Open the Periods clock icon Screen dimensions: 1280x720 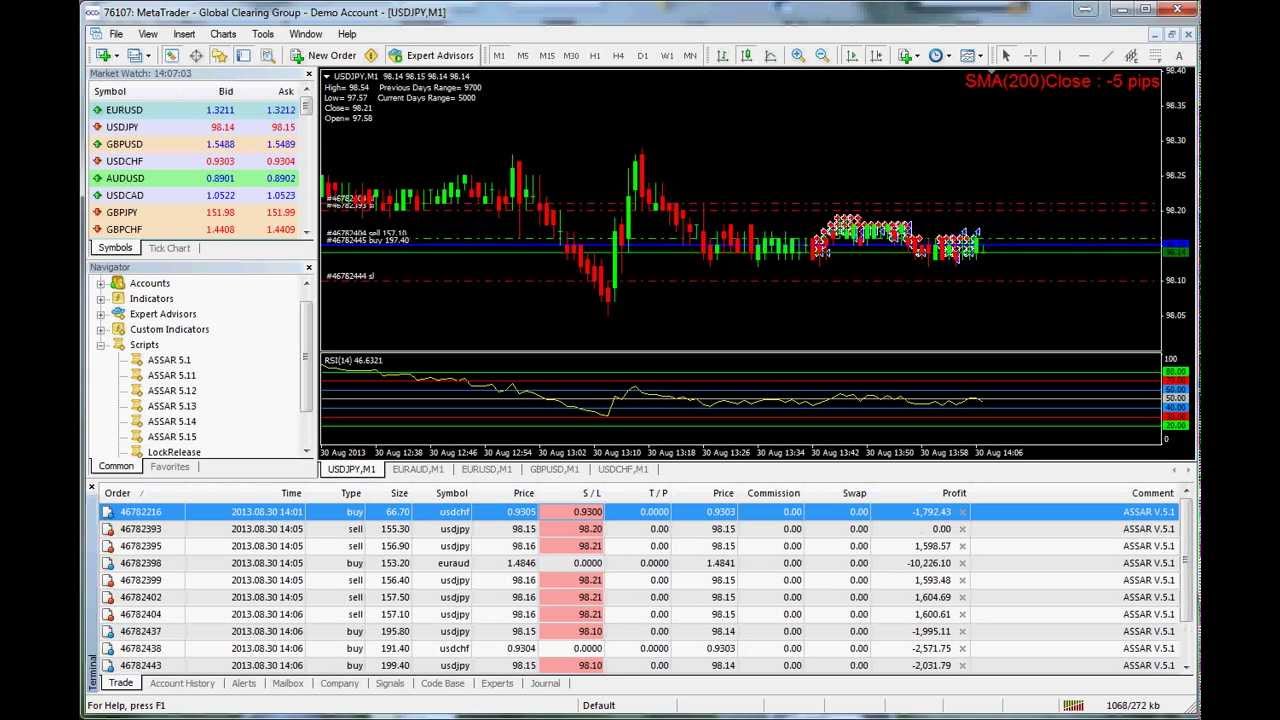(935, 56)
